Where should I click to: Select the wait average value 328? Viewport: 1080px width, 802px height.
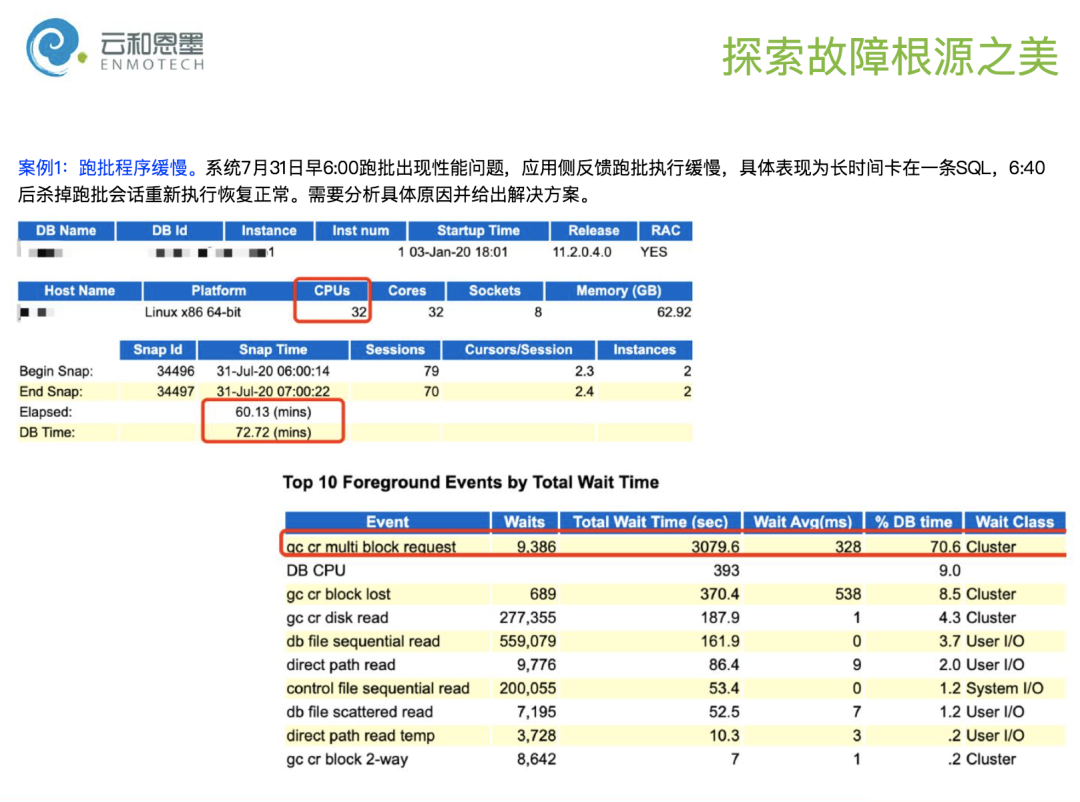pos(848,547)
